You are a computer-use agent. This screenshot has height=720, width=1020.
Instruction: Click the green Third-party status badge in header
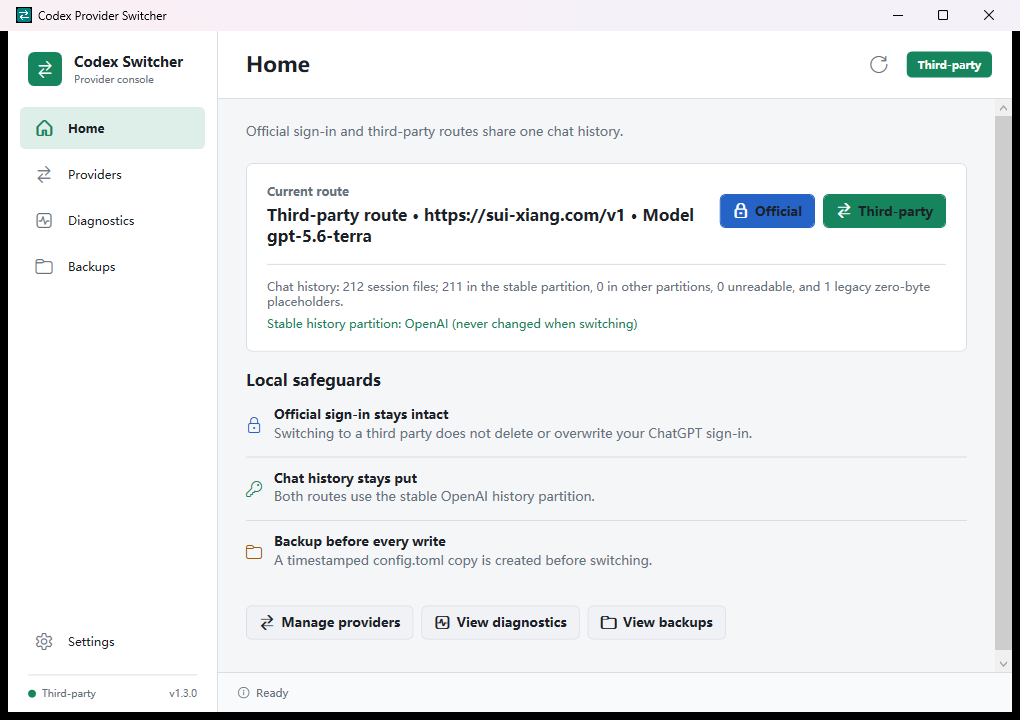(x=949, y=64)
